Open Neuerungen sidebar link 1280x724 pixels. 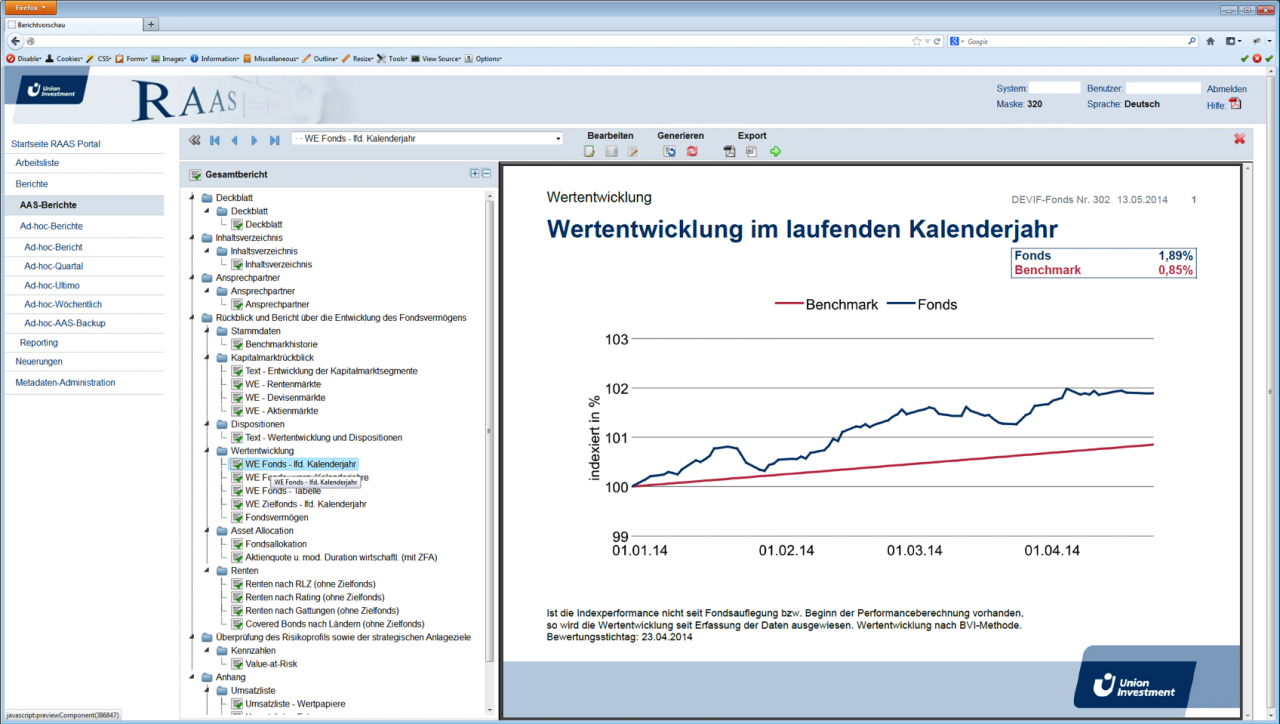click(x=39, y=361)
